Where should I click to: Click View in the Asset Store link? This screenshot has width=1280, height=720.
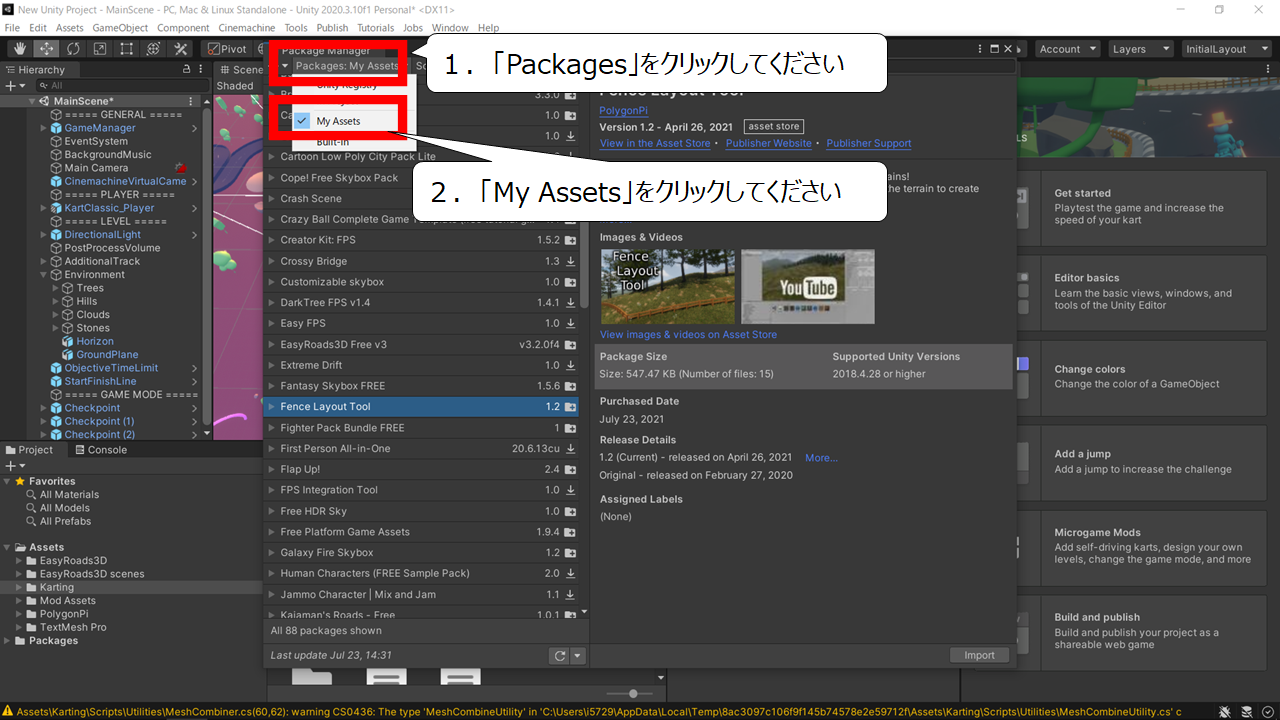click(x=655, y=144)
